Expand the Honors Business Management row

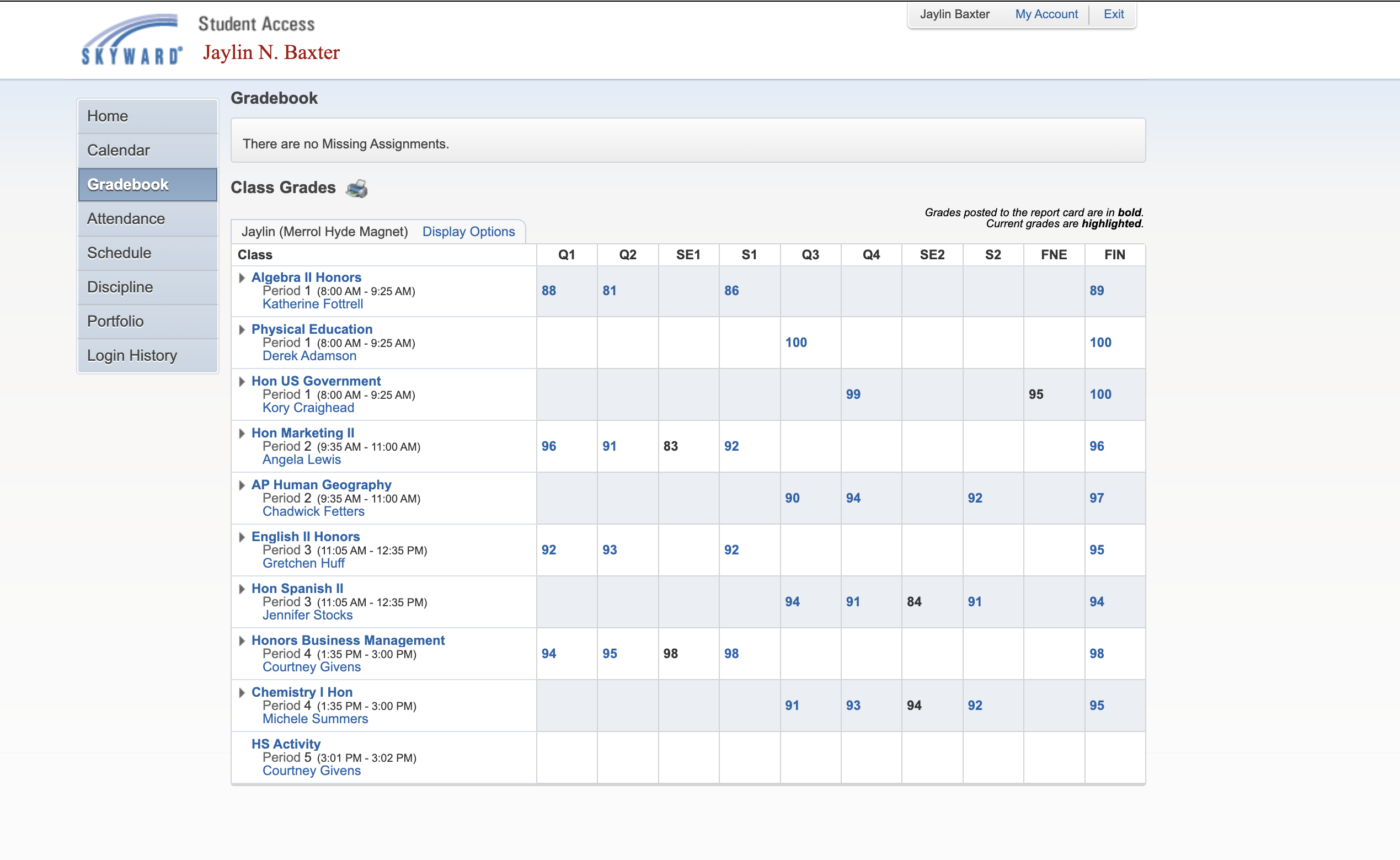pyautogui.click(x=242, y=640)
